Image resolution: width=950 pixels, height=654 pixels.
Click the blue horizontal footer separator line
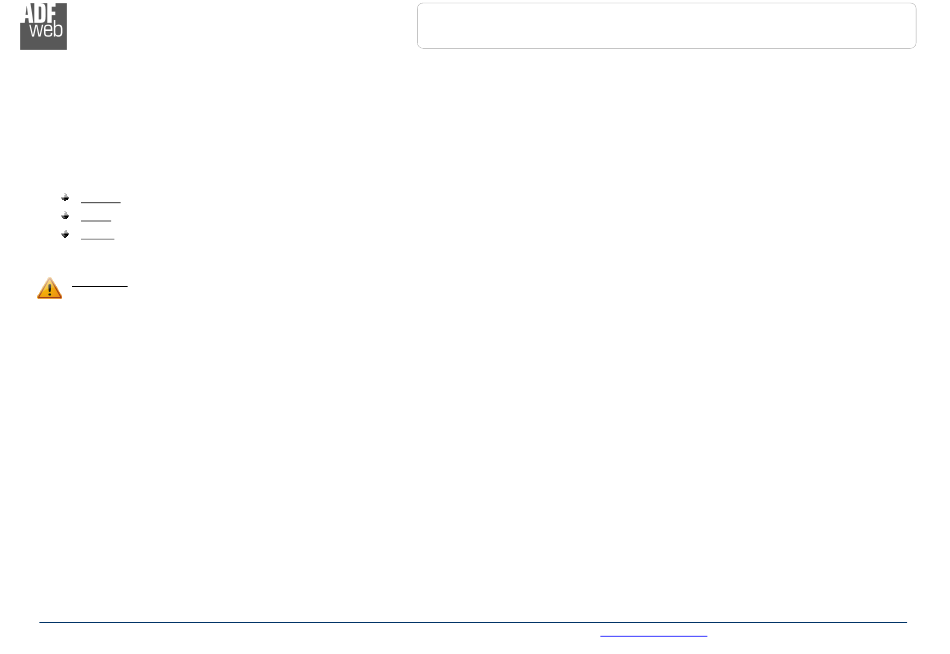coord(473,622)
